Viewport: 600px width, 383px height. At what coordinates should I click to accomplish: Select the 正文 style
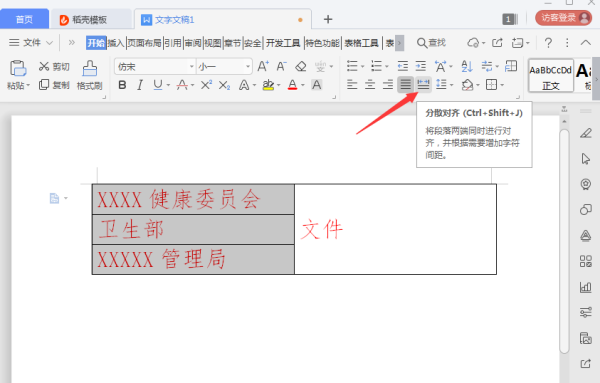coord(551,76)
